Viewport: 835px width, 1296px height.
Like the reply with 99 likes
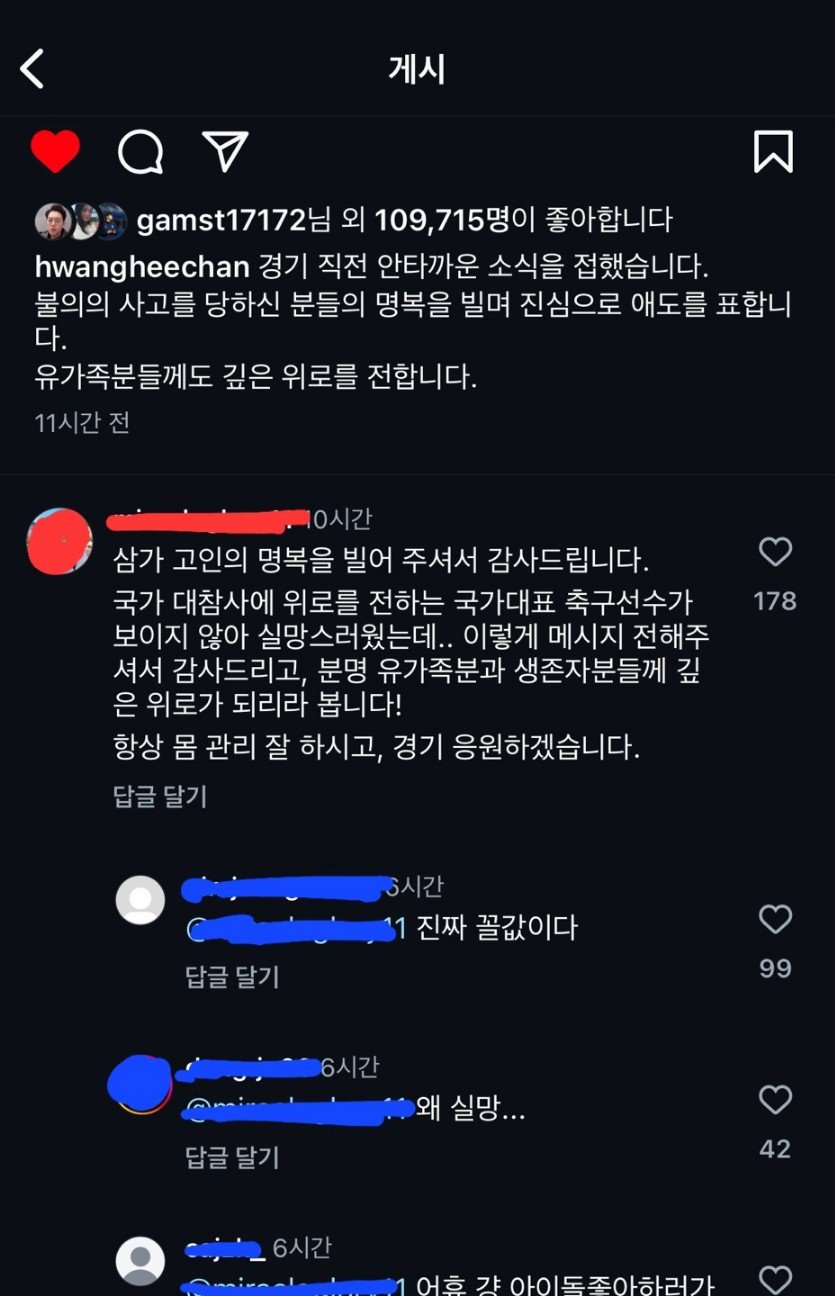tap(775, 919)
